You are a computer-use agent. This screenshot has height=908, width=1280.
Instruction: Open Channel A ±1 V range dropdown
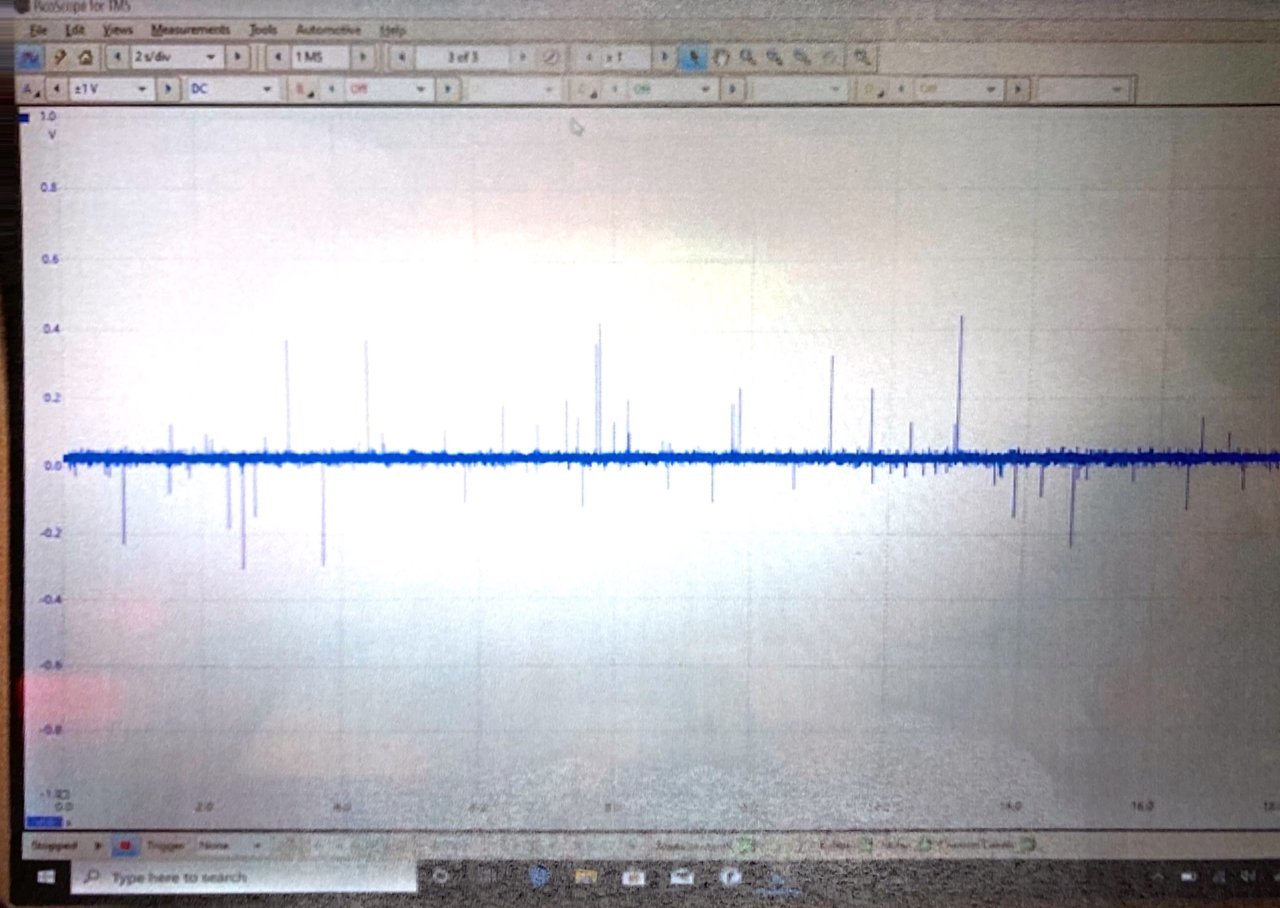[x=110, y=89]
